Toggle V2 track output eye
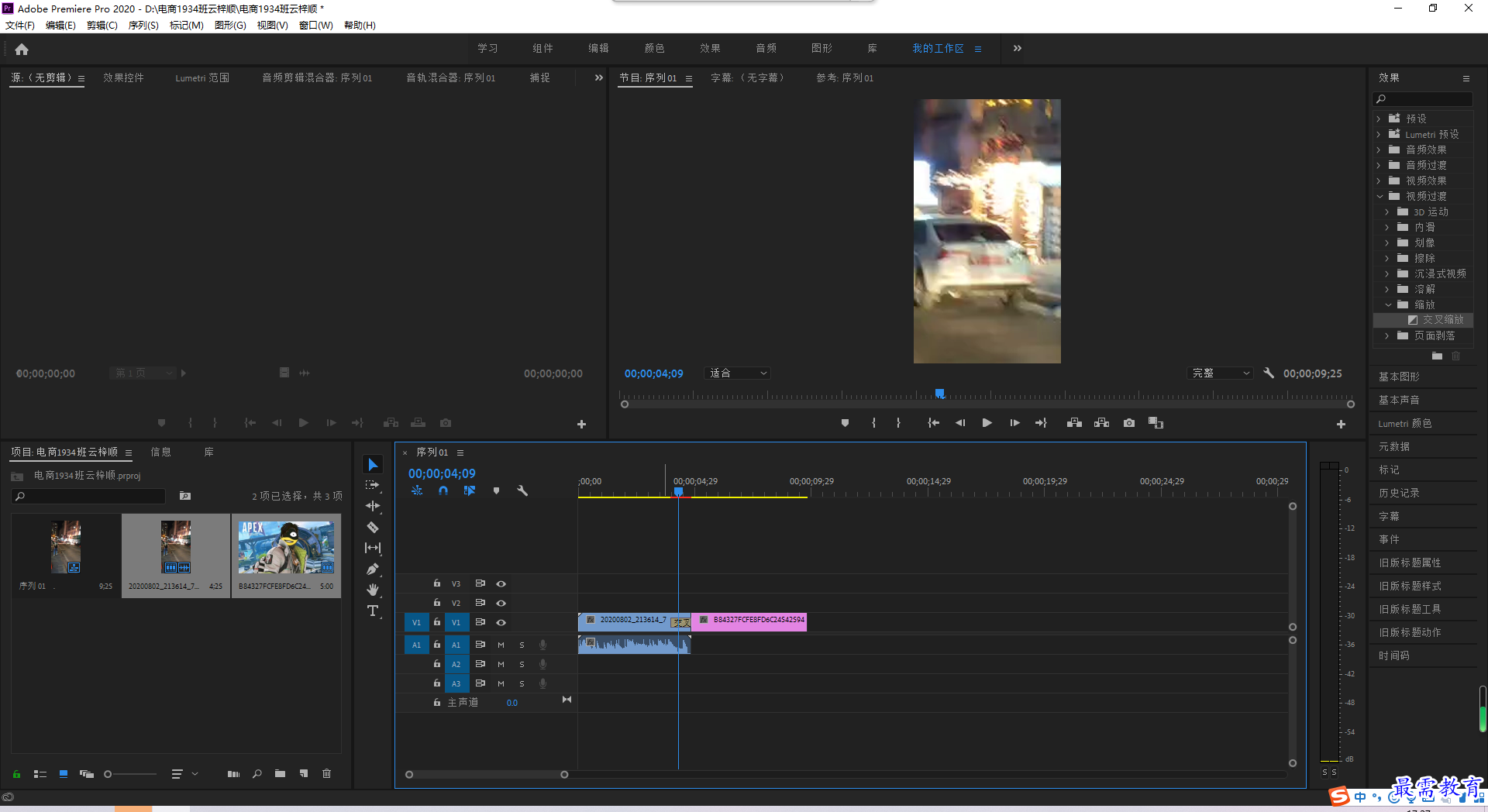Viewport: 1488px width, 812px height. (501, 603)
